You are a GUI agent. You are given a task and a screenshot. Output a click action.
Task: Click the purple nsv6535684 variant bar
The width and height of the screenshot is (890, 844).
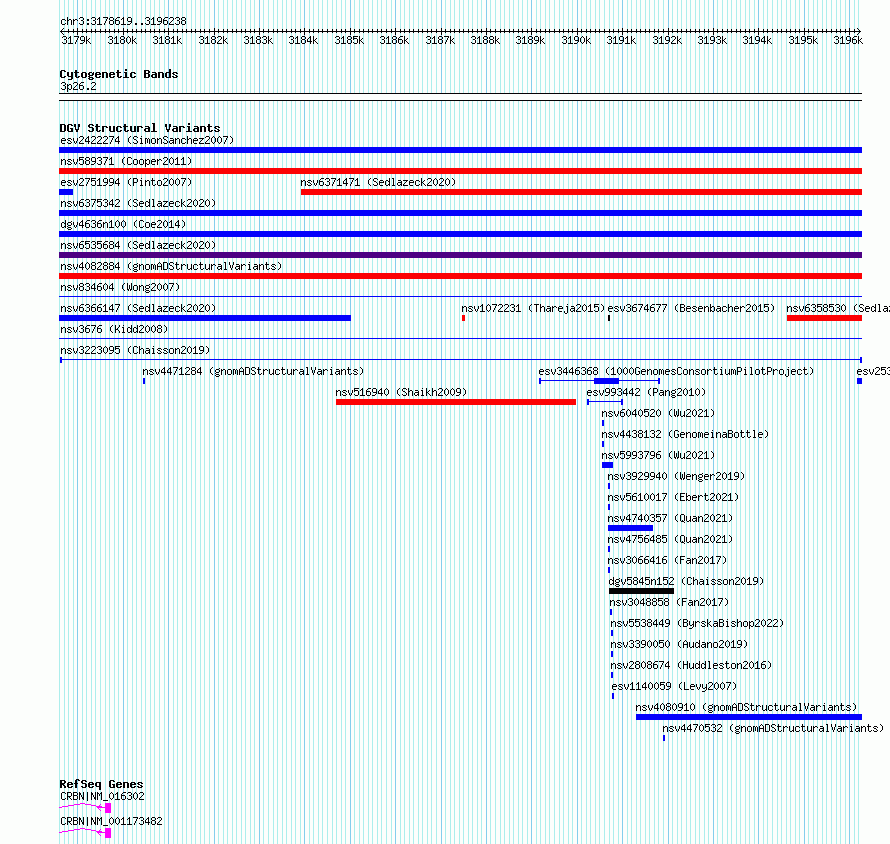point(460,255)
